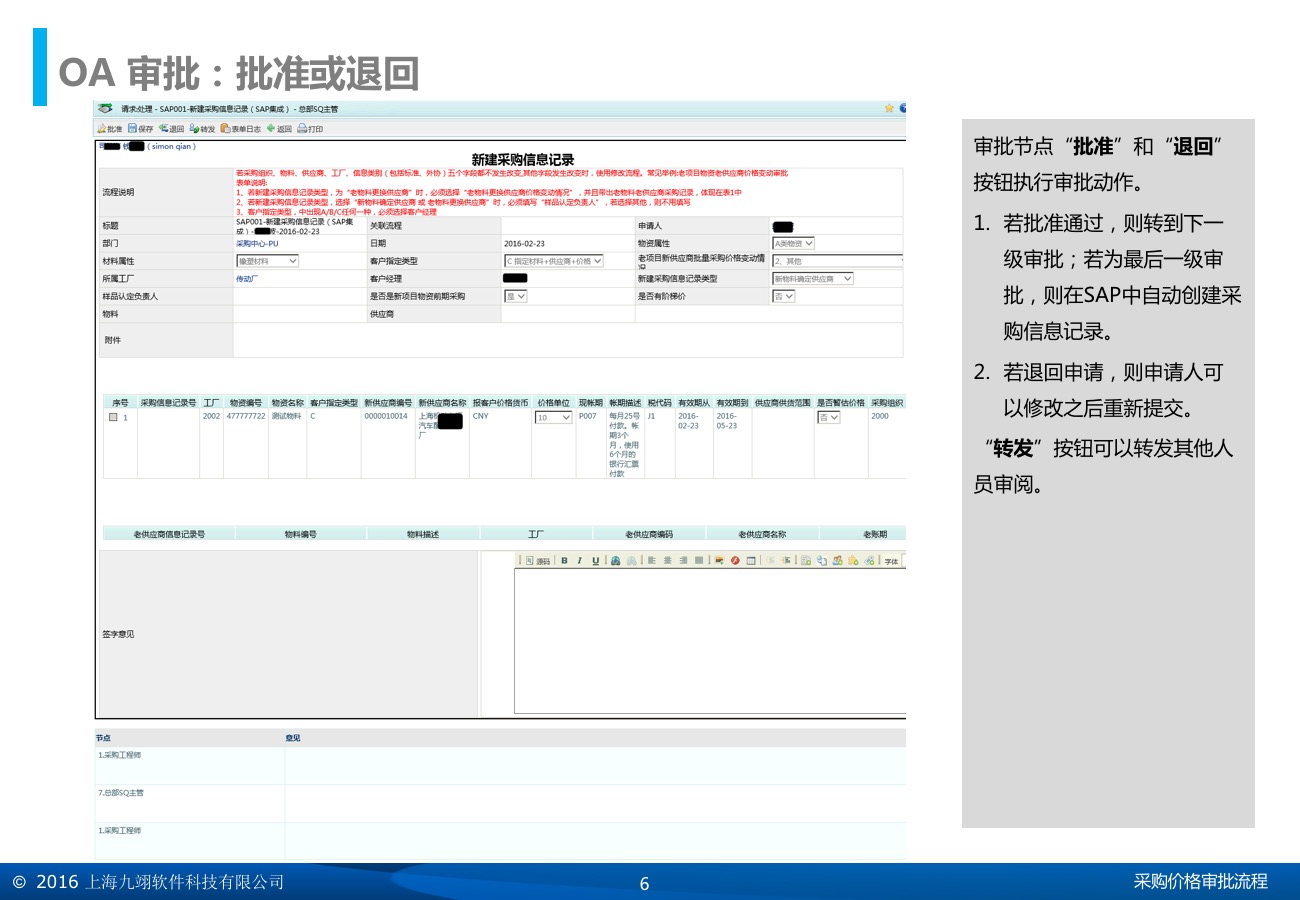Screen dimensions: 1300x900
Task: Click the 传动厂 factory link
Action: pos(246,279)
